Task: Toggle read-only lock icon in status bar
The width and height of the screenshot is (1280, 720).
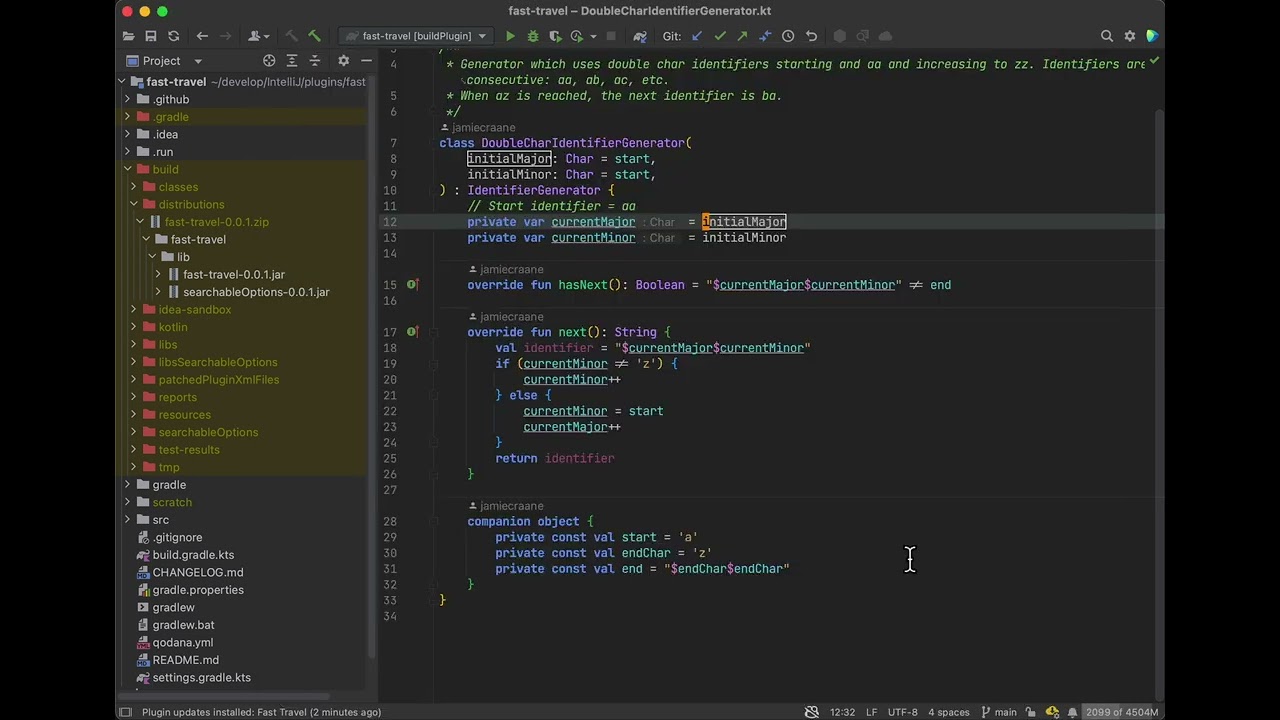Action: click(x=1030, y=712)
